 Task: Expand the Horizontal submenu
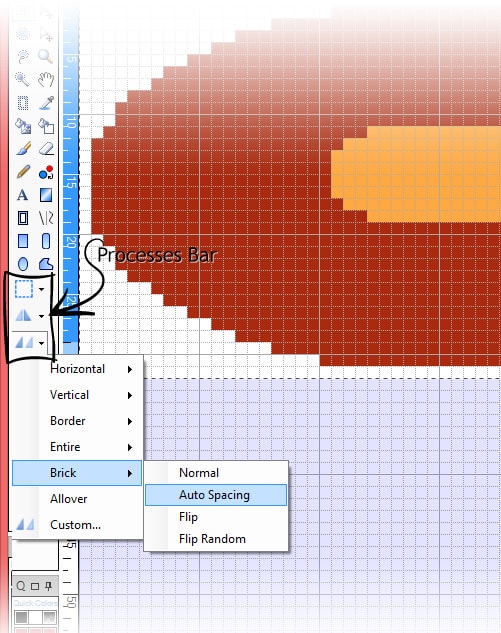coord(77,369)
